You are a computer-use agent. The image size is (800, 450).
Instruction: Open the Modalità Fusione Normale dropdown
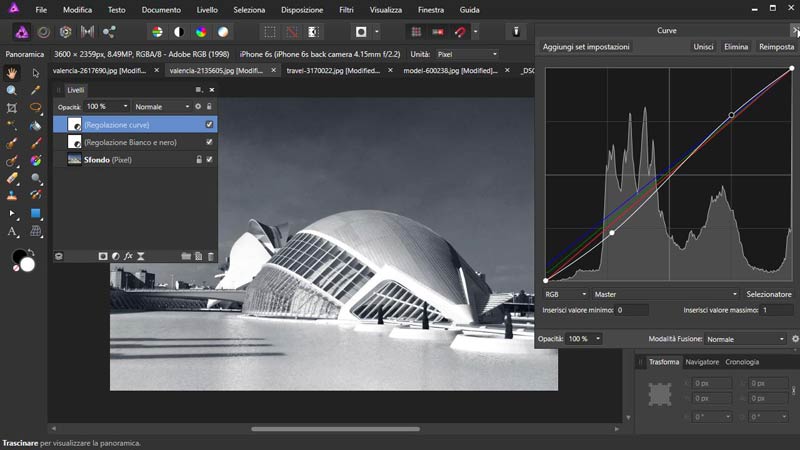745,339
